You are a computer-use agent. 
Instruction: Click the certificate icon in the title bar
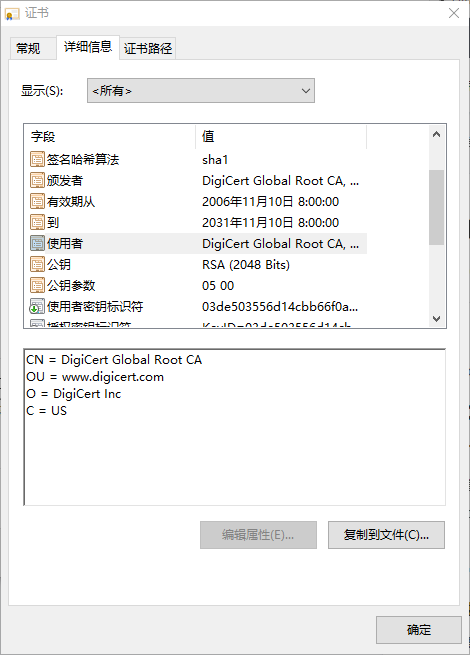[x=12, y=14]
